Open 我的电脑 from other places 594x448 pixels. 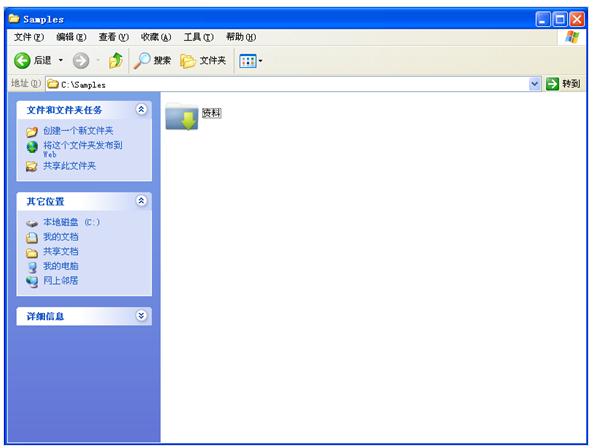pos(61,266)
